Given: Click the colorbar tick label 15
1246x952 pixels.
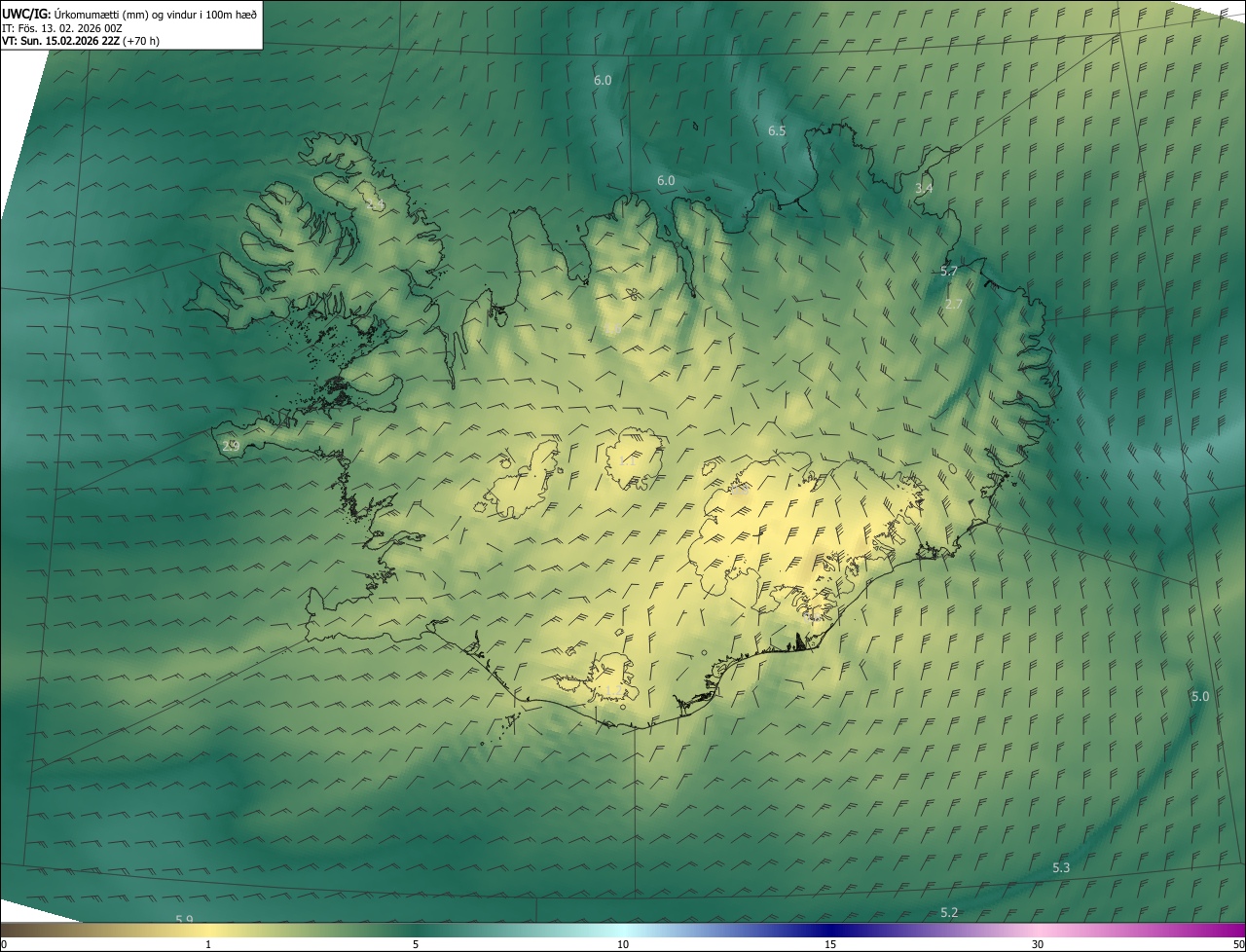Looking at the screenshot, I should pos(830,944).
